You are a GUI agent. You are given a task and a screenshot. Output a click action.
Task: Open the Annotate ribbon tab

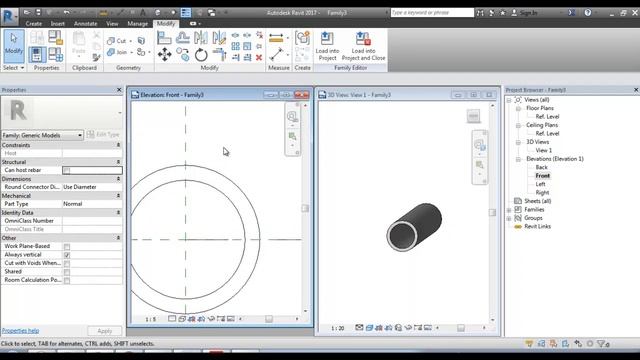click(85, 24)
